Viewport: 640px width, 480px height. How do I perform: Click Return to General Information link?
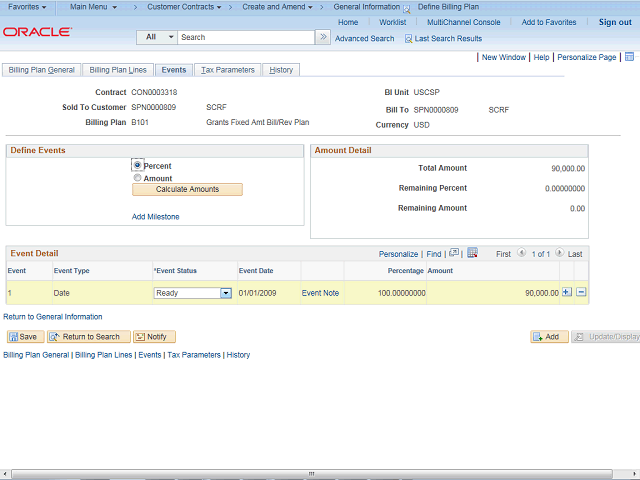tap(53, 317)
